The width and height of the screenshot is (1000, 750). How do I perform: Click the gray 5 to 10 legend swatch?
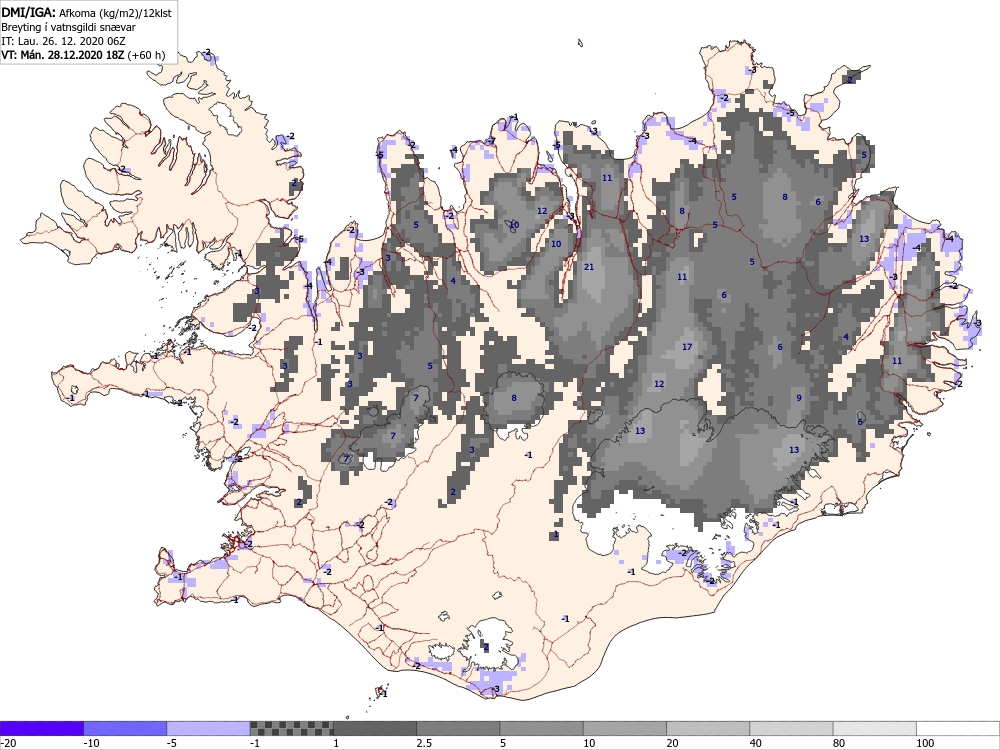pyautogui.click(x=541, y=728)
